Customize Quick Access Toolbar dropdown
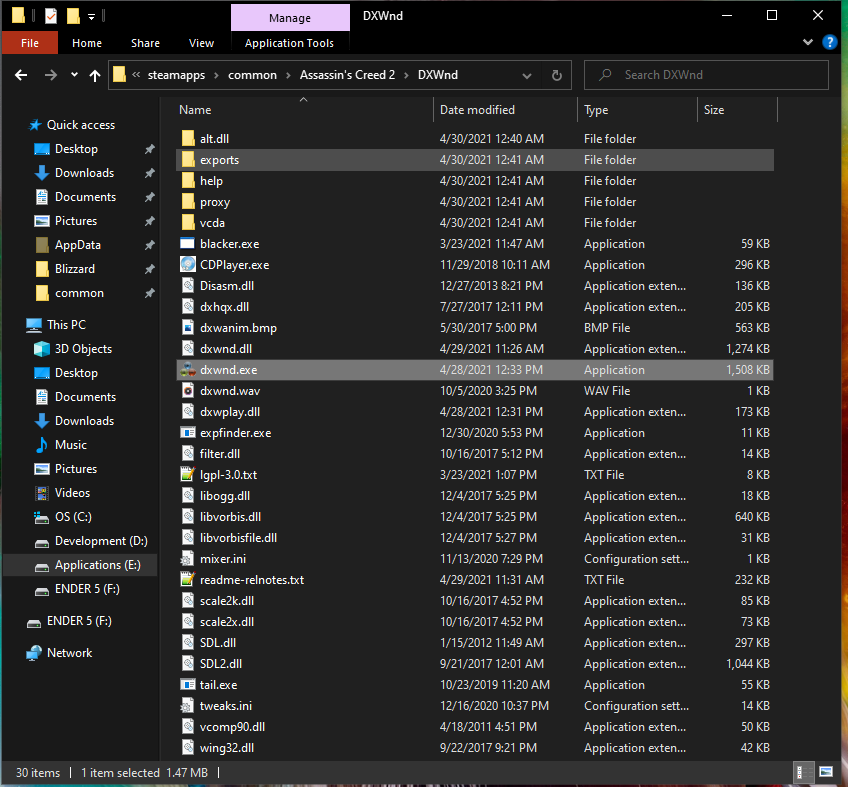 point(91,17)
